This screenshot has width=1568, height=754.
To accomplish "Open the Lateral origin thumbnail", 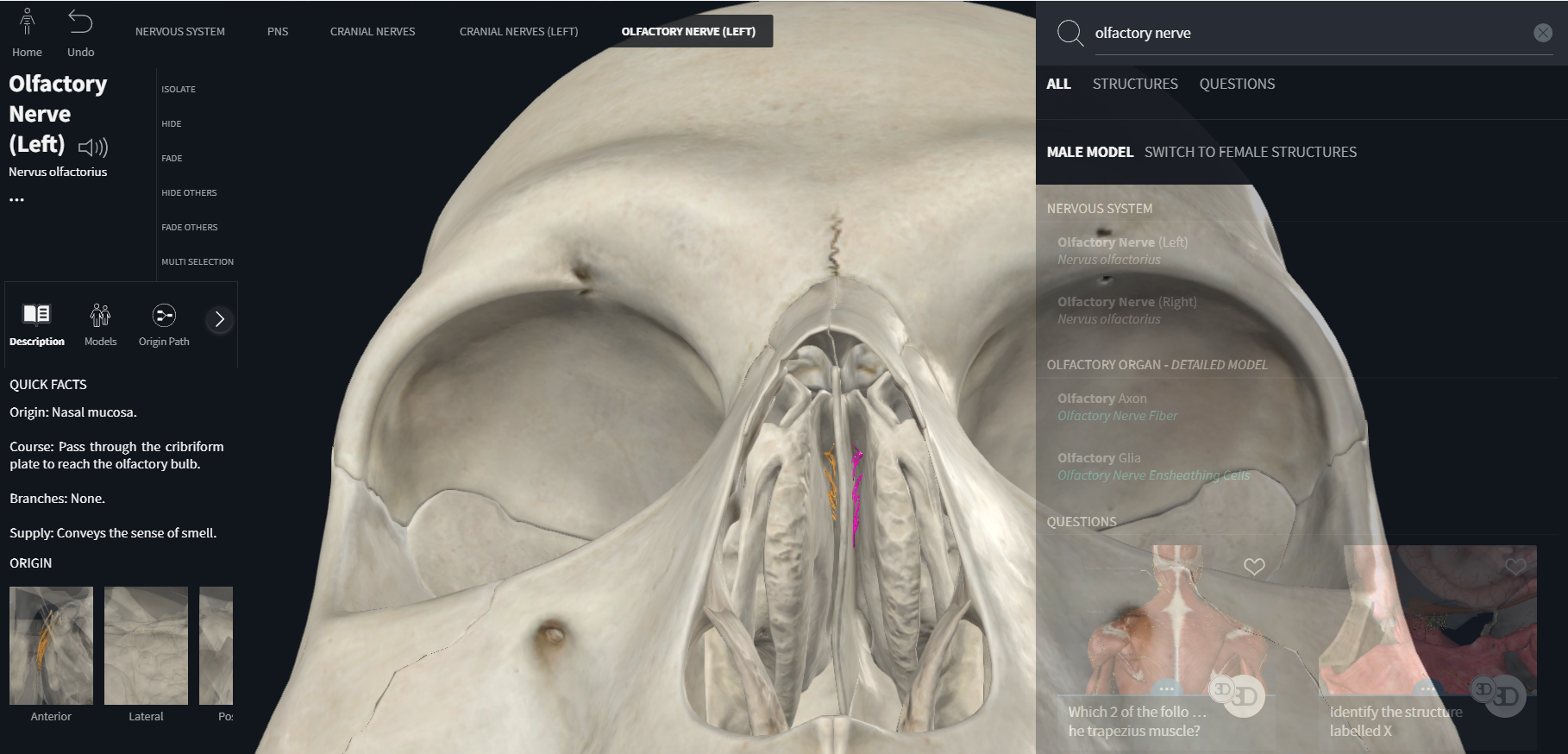I will click(146, 645).
